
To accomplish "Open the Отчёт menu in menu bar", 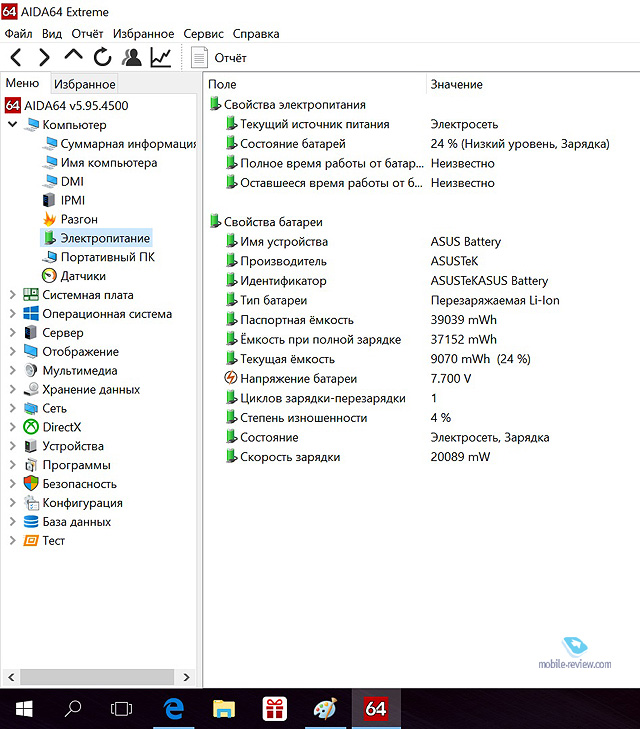I will coord(87,34).
